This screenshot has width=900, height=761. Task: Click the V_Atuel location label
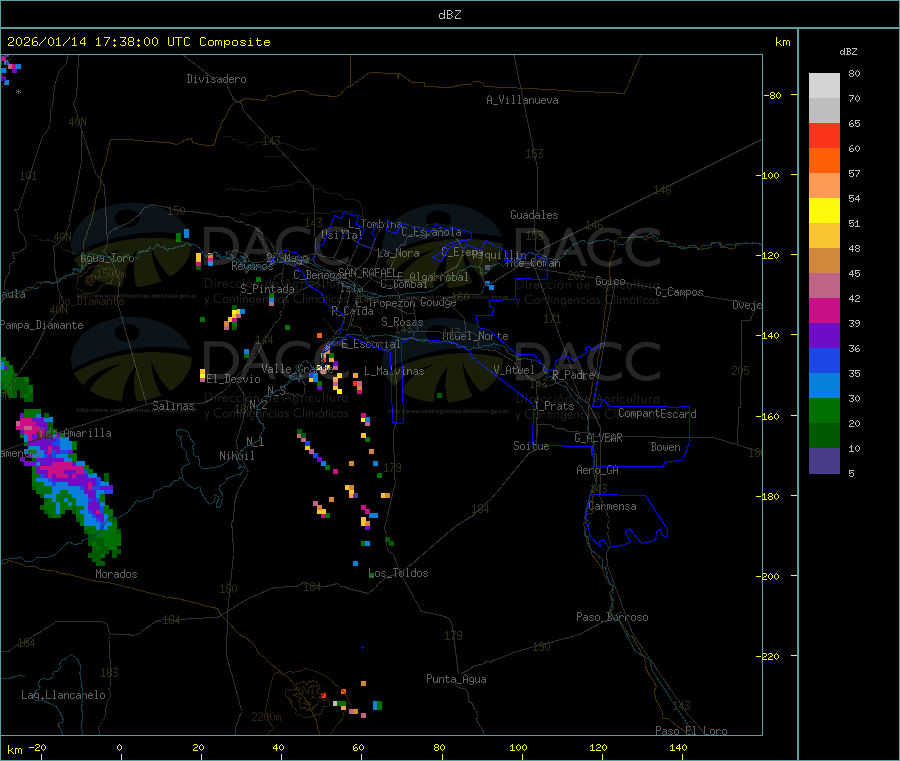click(514, 370)
